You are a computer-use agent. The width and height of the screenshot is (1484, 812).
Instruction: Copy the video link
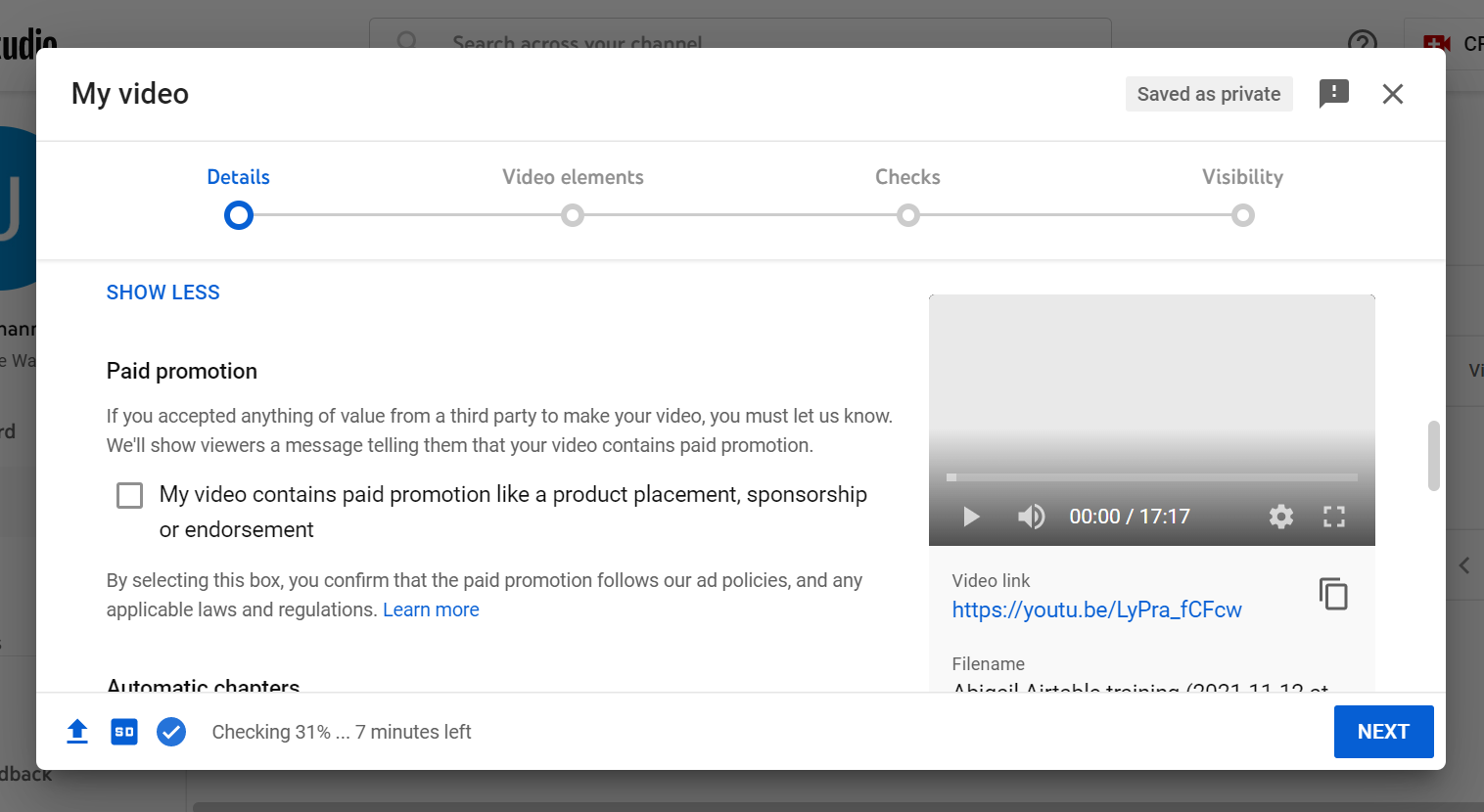pyautogui.click(x=1332, y=594)
